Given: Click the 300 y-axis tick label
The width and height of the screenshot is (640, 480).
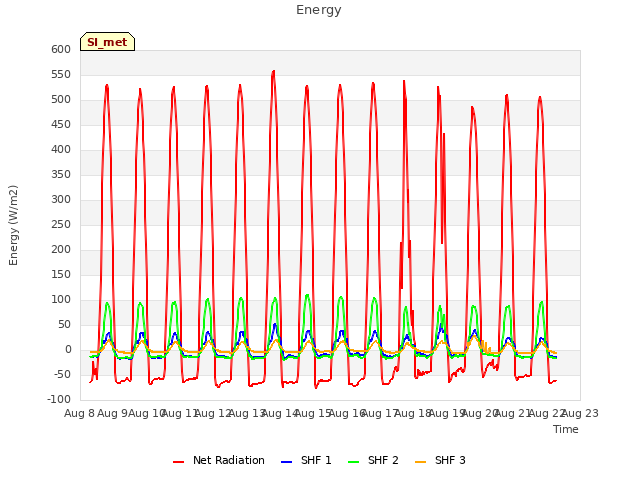Looking at the screenshot, I should point(61,200).
